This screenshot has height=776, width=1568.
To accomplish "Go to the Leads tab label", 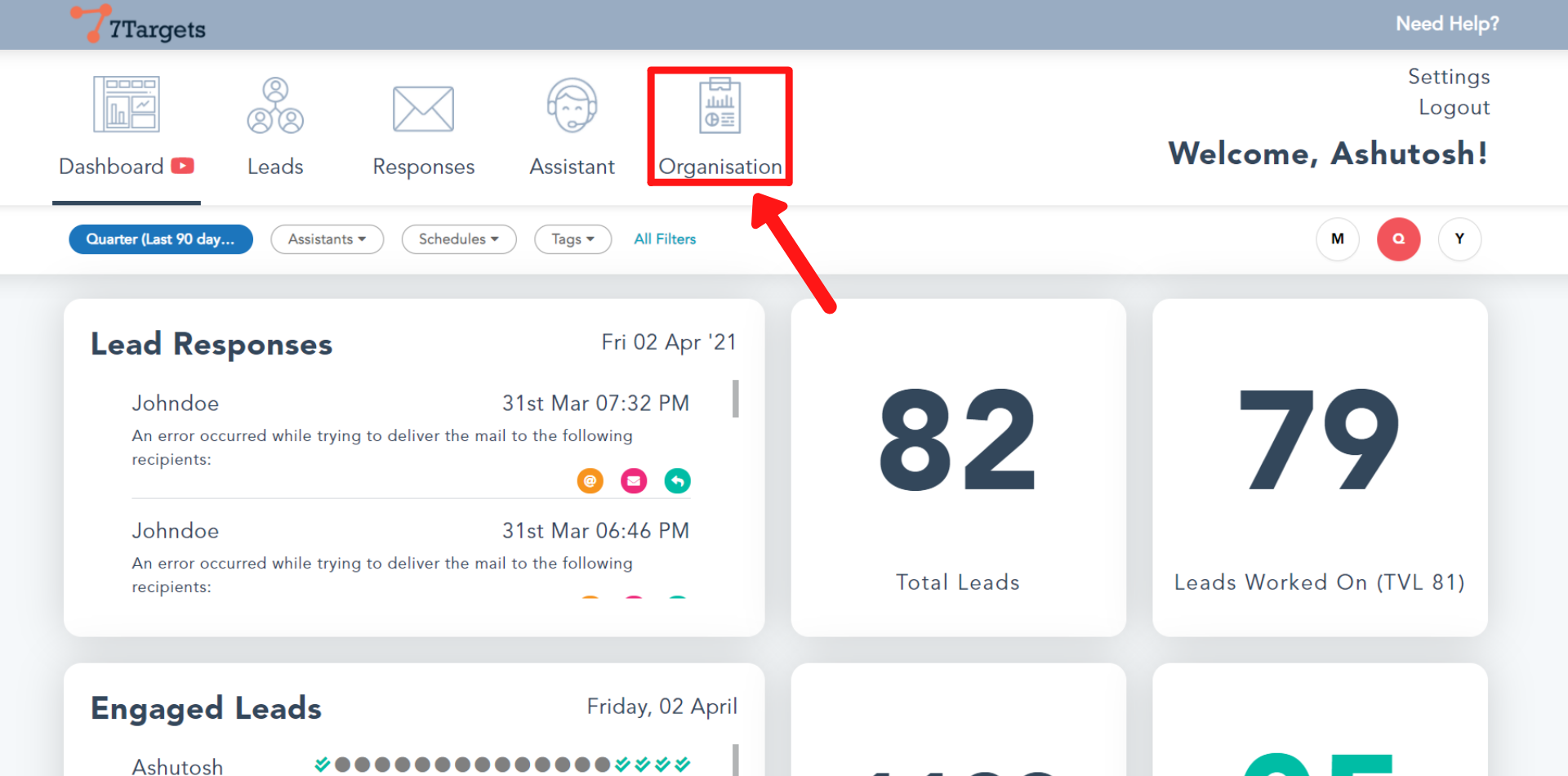I will 275,167.
